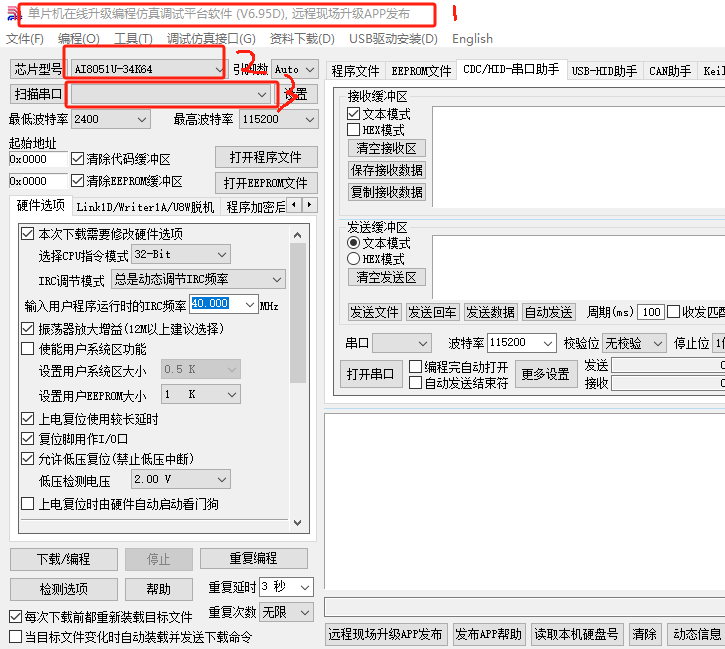The image size is (725, 649).
Task: Switch language via English menu
Action: (x=472, y=39)
